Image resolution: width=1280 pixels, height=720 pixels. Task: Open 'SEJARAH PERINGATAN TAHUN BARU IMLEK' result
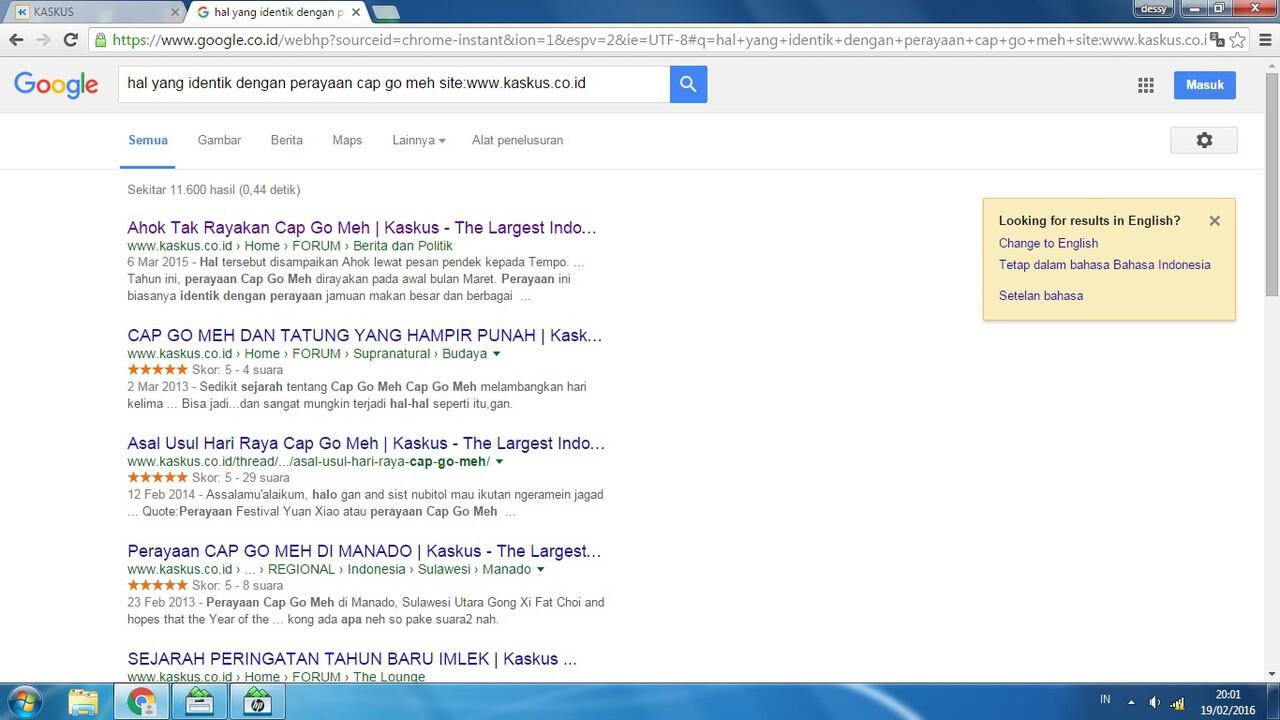tap(352, 659)
